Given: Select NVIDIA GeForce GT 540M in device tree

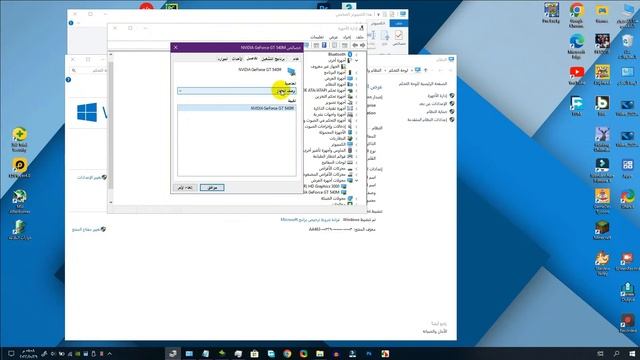Looking at the screenshot, I should (324, 192).
